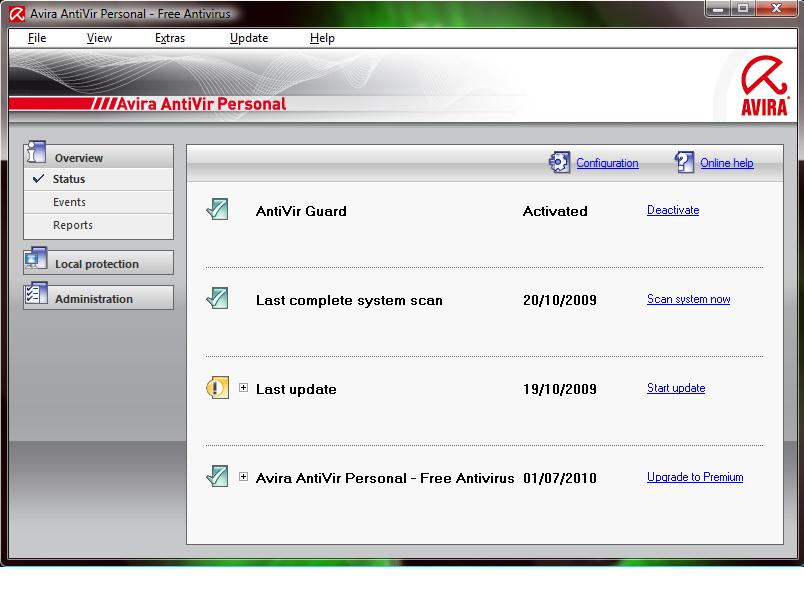This screenshot has width=804, height=611.
Task: Click the AntiVir Guard label
Action: pos(301,211)
